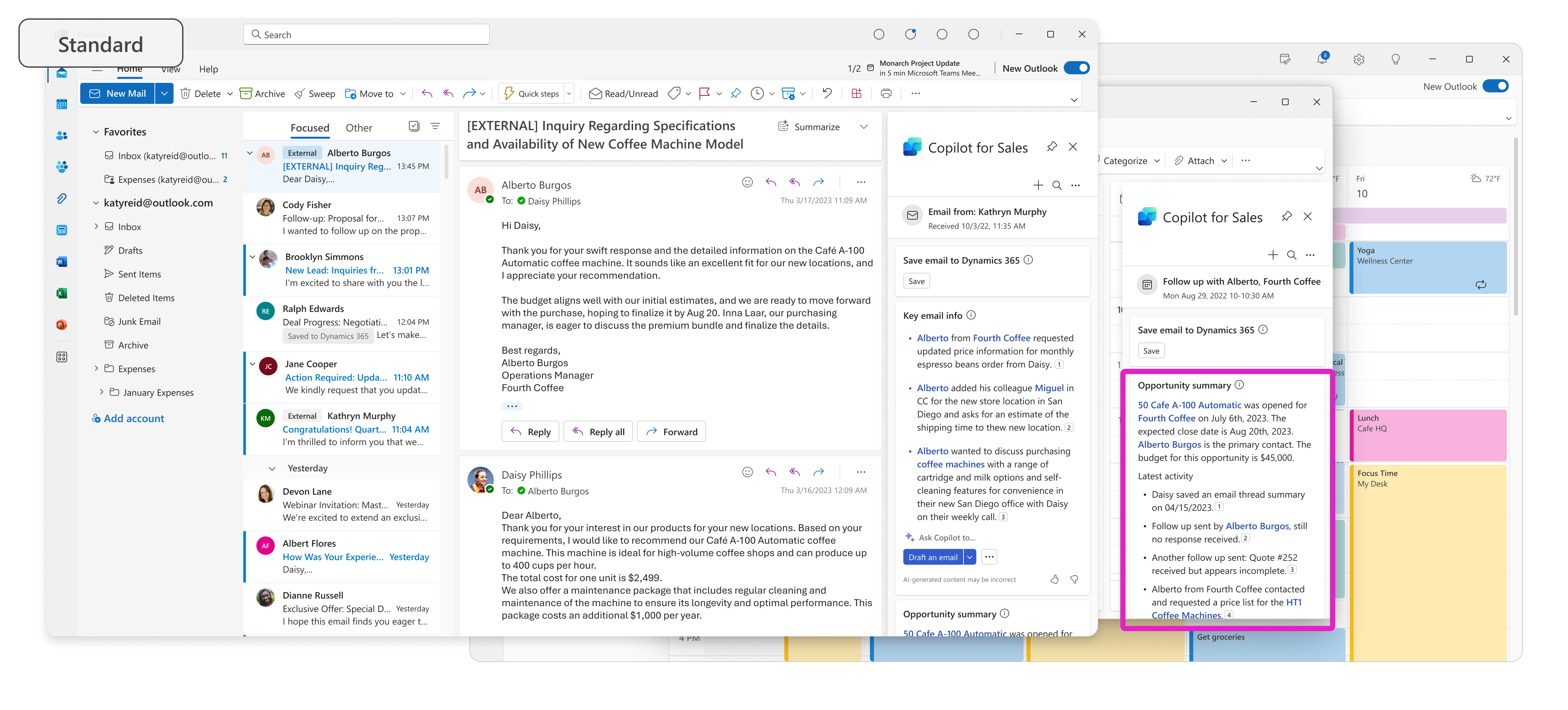Open Excel from the app sidebar

(x=61, y=293)
